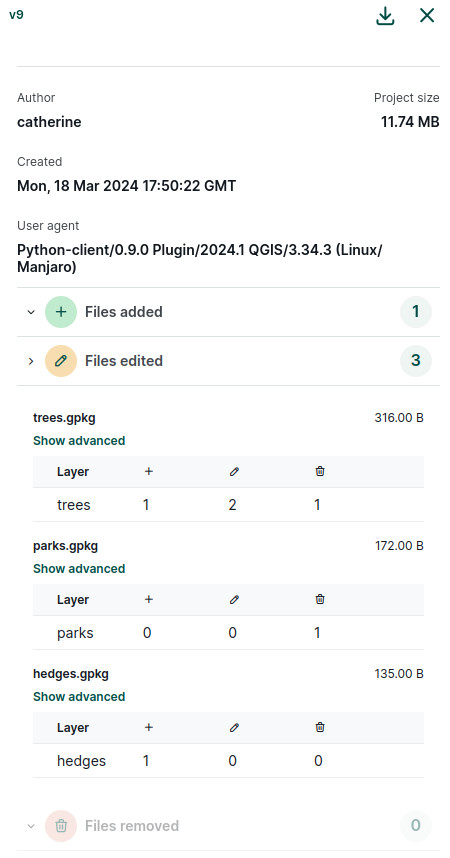The image size is (450, 858).
Task: Click the green plus Files added icon
Action: pyautogui.click(x=61, y=312)
